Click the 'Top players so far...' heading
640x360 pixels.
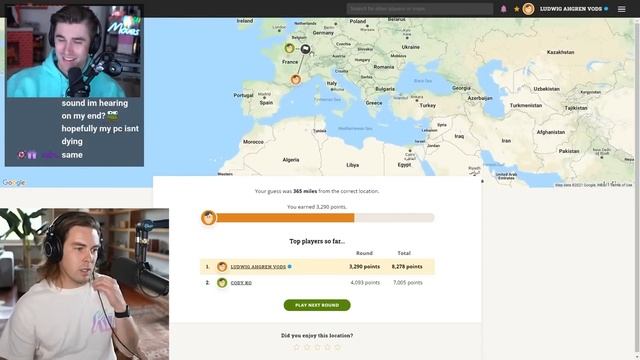(317, 241)
